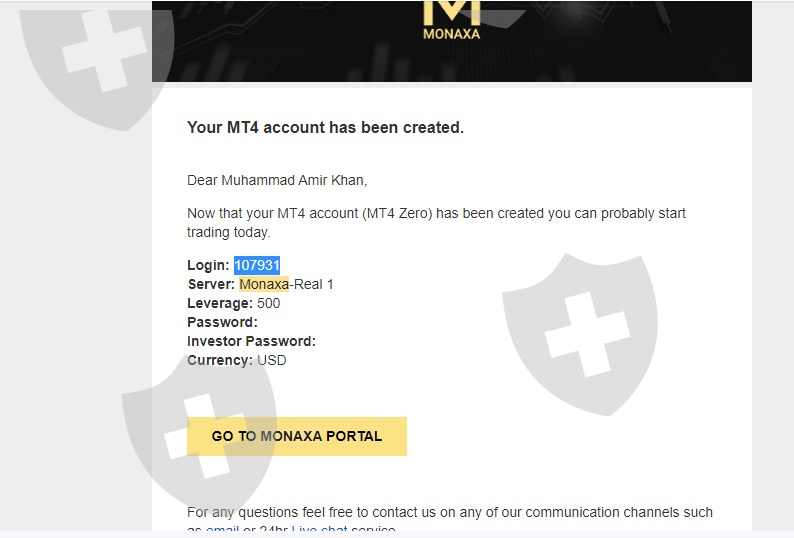794x538 pixels.
Task: Click the highlighted login number 107931
Action: point(257,265)
